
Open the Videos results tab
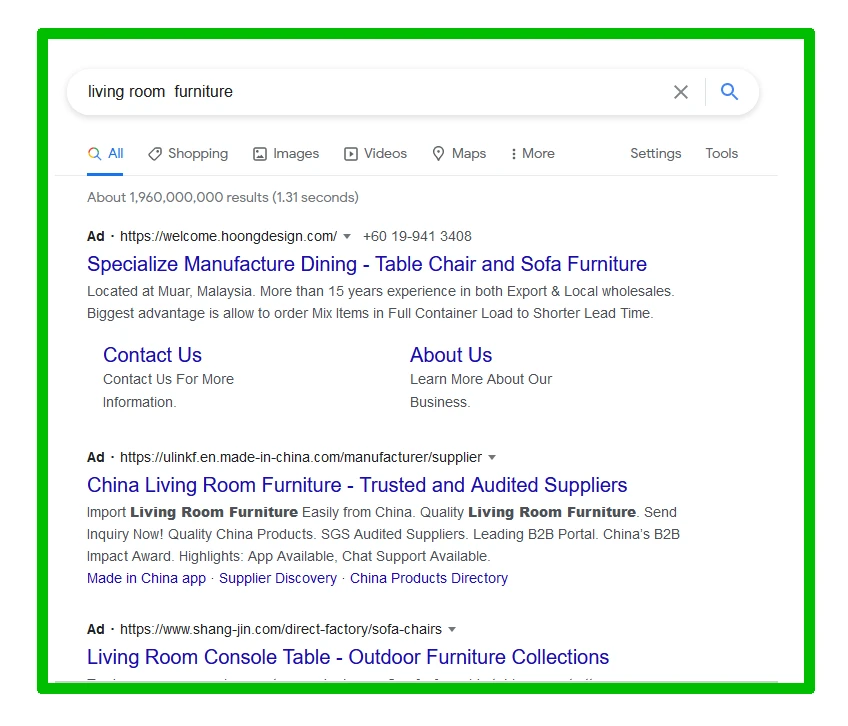(x=376, y=154)
